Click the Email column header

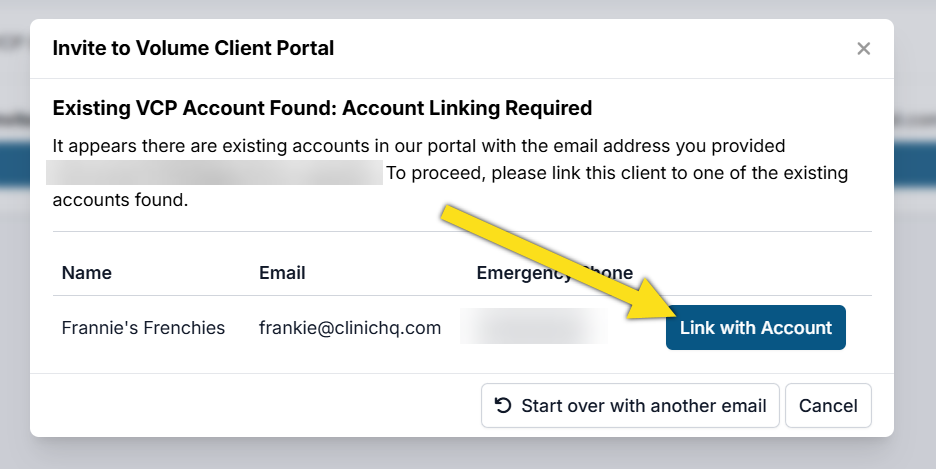(282, 273)
